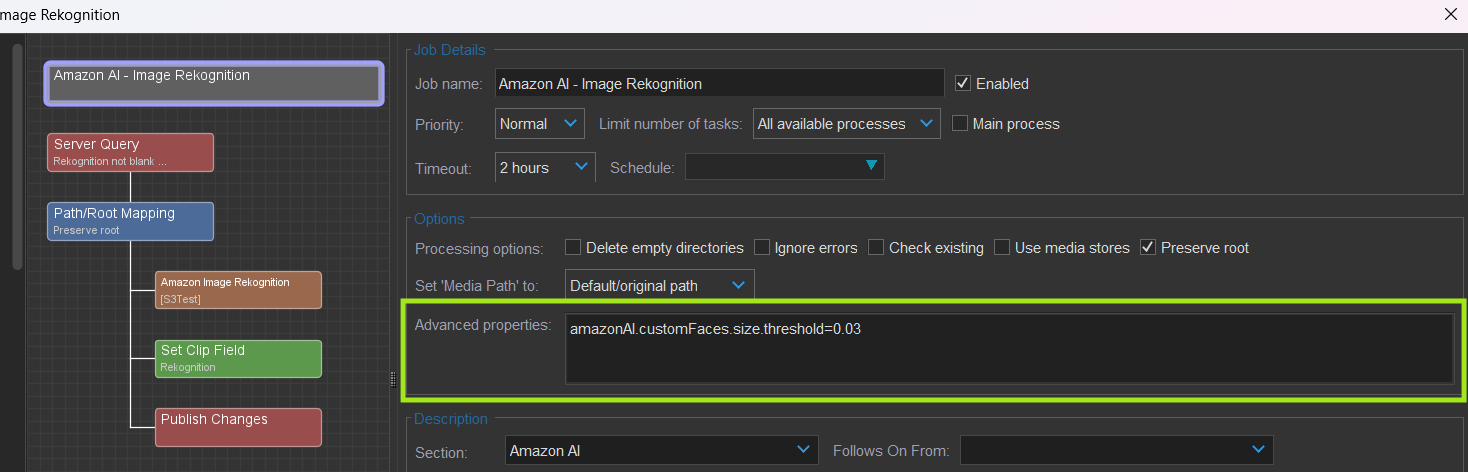Select the Server Query node

[130, 152]
